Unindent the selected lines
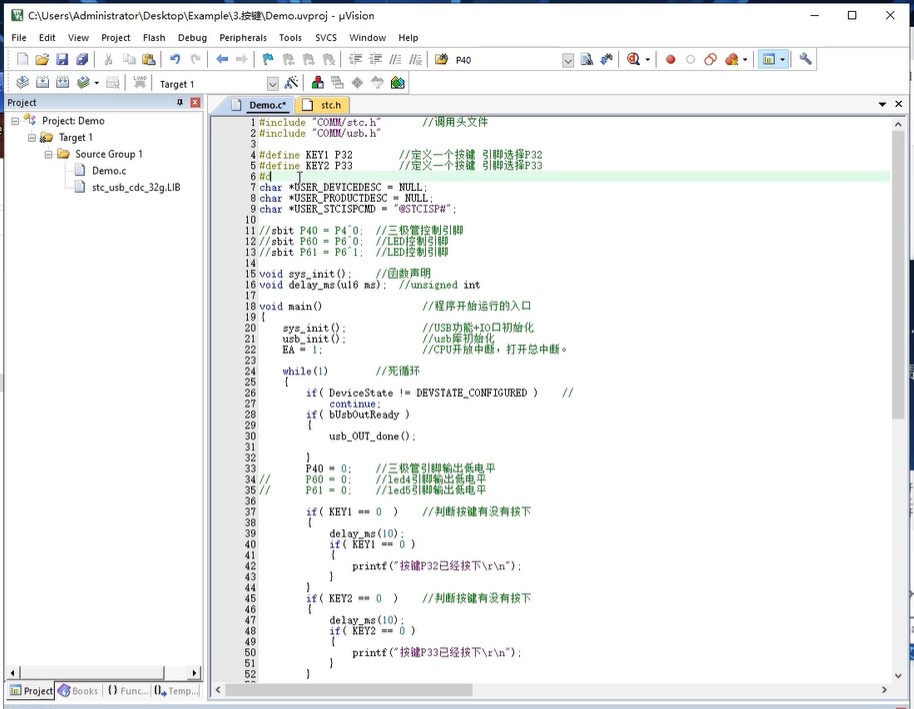Screen dimensions: 914x709 point(375,59)
